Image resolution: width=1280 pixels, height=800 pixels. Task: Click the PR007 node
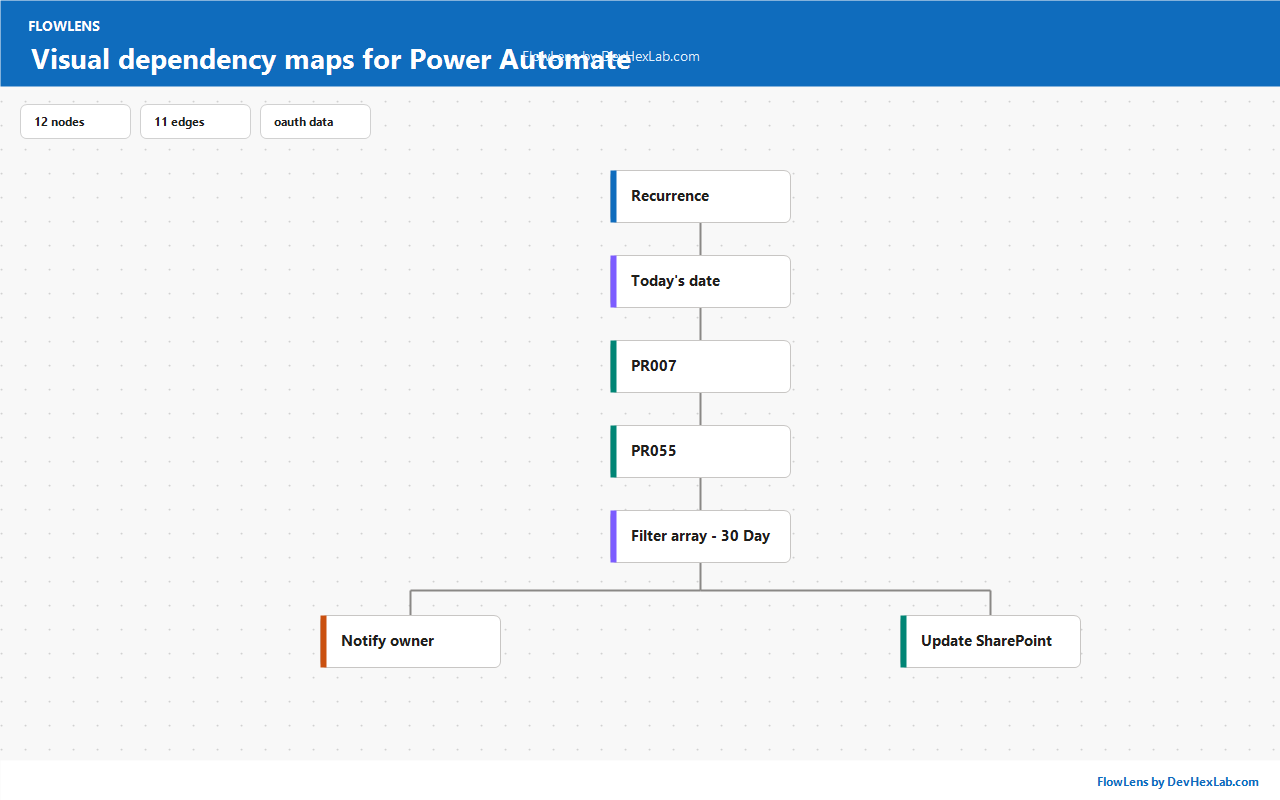[700, 366]
